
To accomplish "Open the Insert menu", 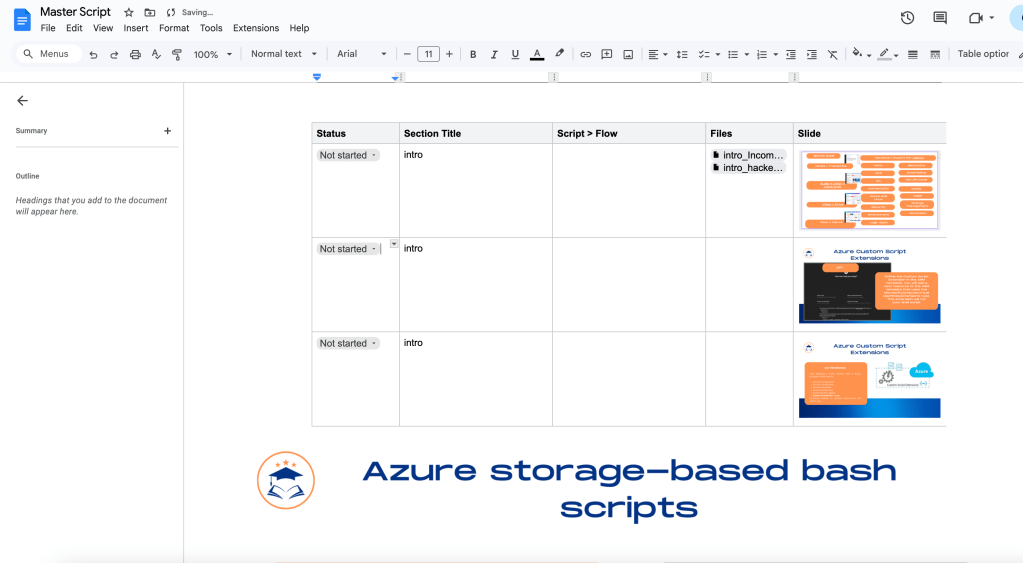I will pos(136,28).
